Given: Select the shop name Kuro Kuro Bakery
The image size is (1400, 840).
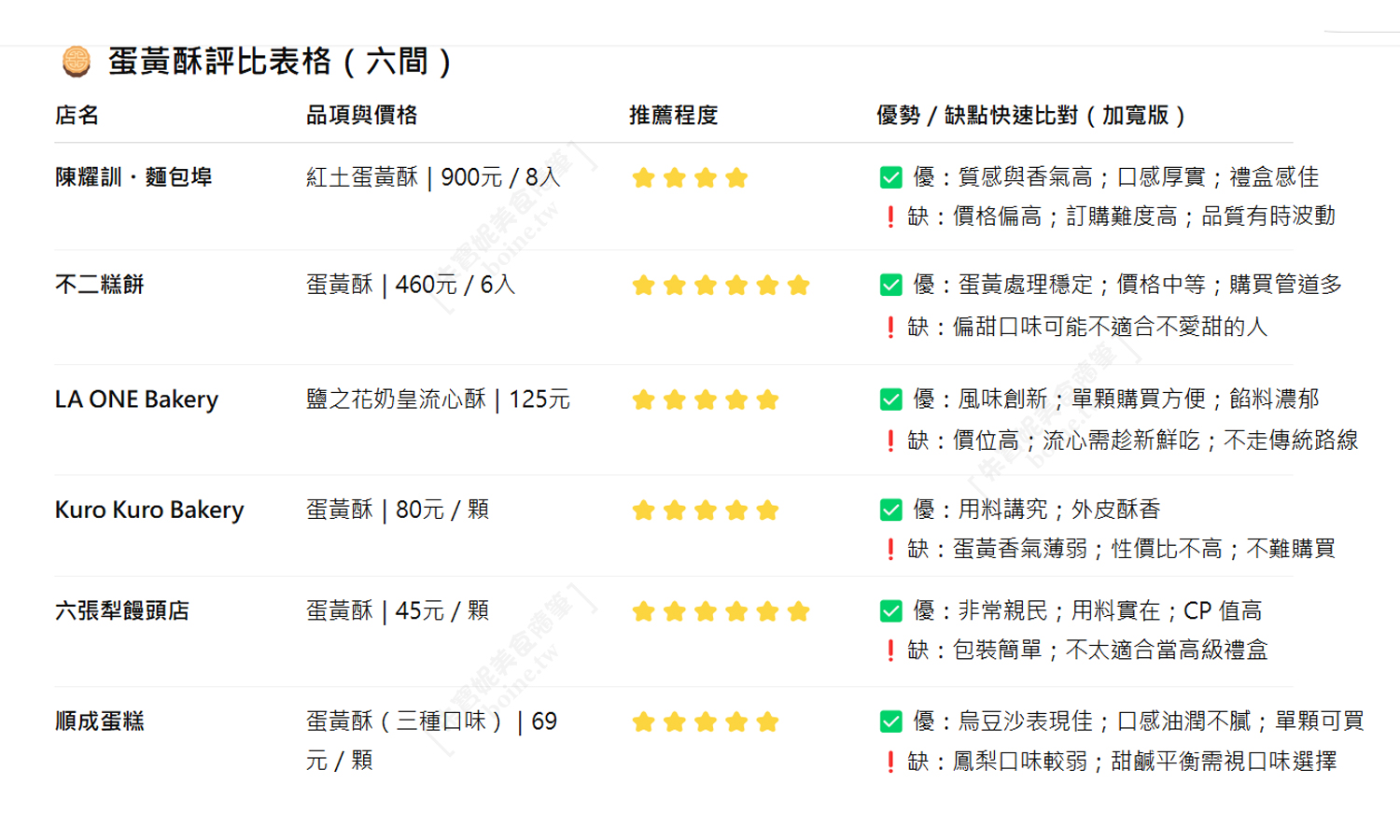Looking at the screenshot, I should click(x=149, y=510).
